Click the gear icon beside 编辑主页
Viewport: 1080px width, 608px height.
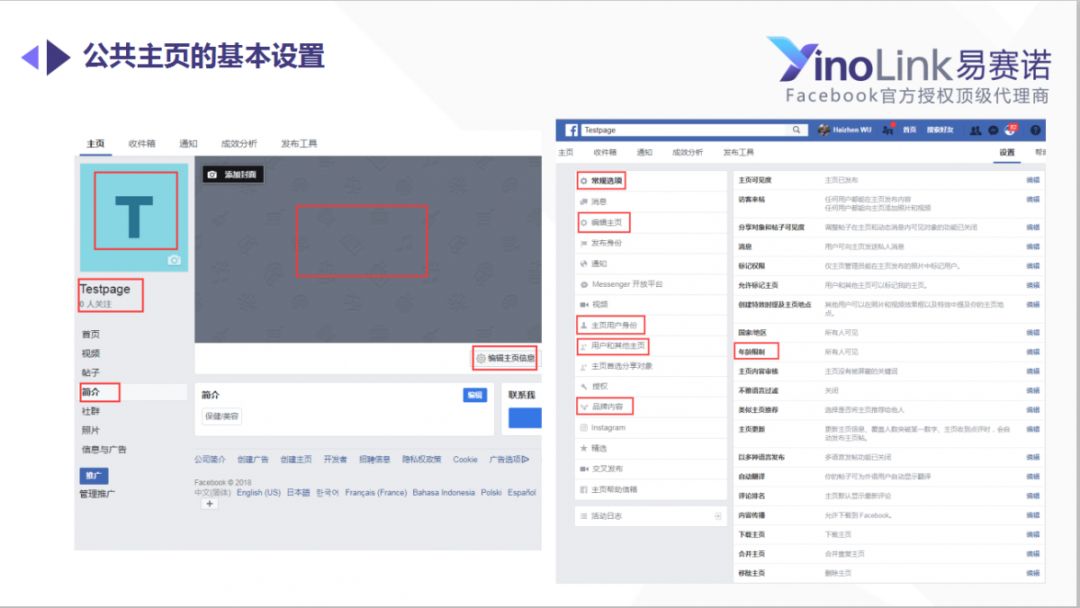pos(583,222)
